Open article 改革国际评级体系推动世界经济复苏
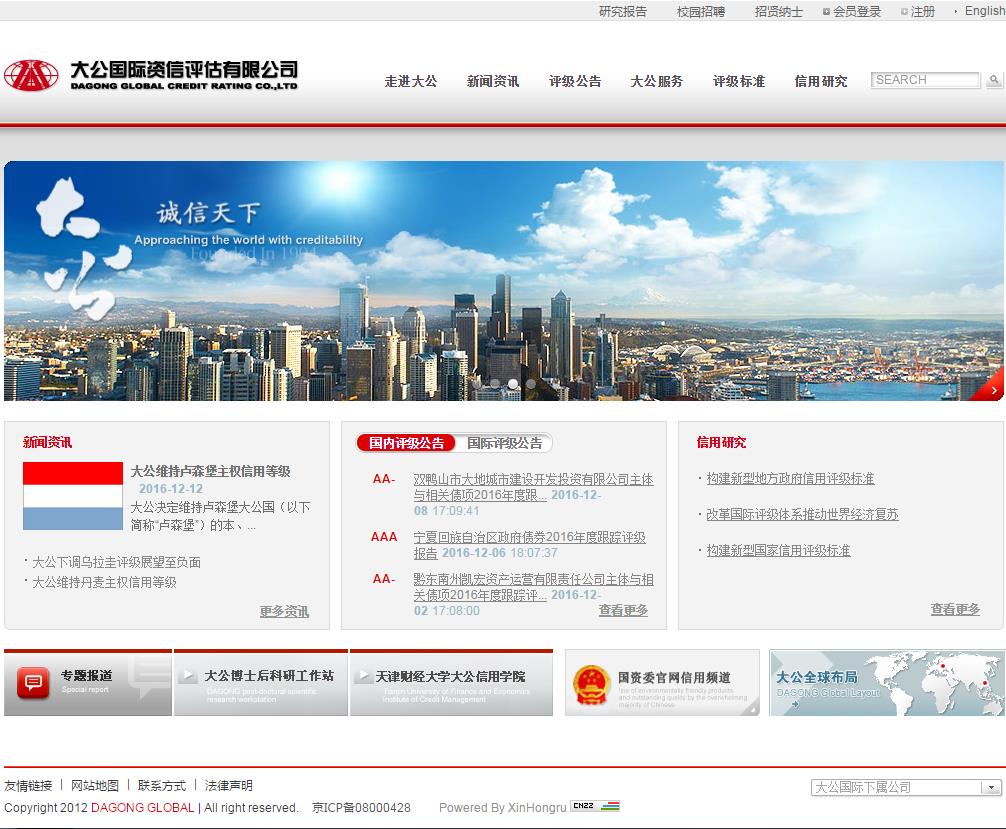This screenshot has width=1006, height=829. (803, 515)
